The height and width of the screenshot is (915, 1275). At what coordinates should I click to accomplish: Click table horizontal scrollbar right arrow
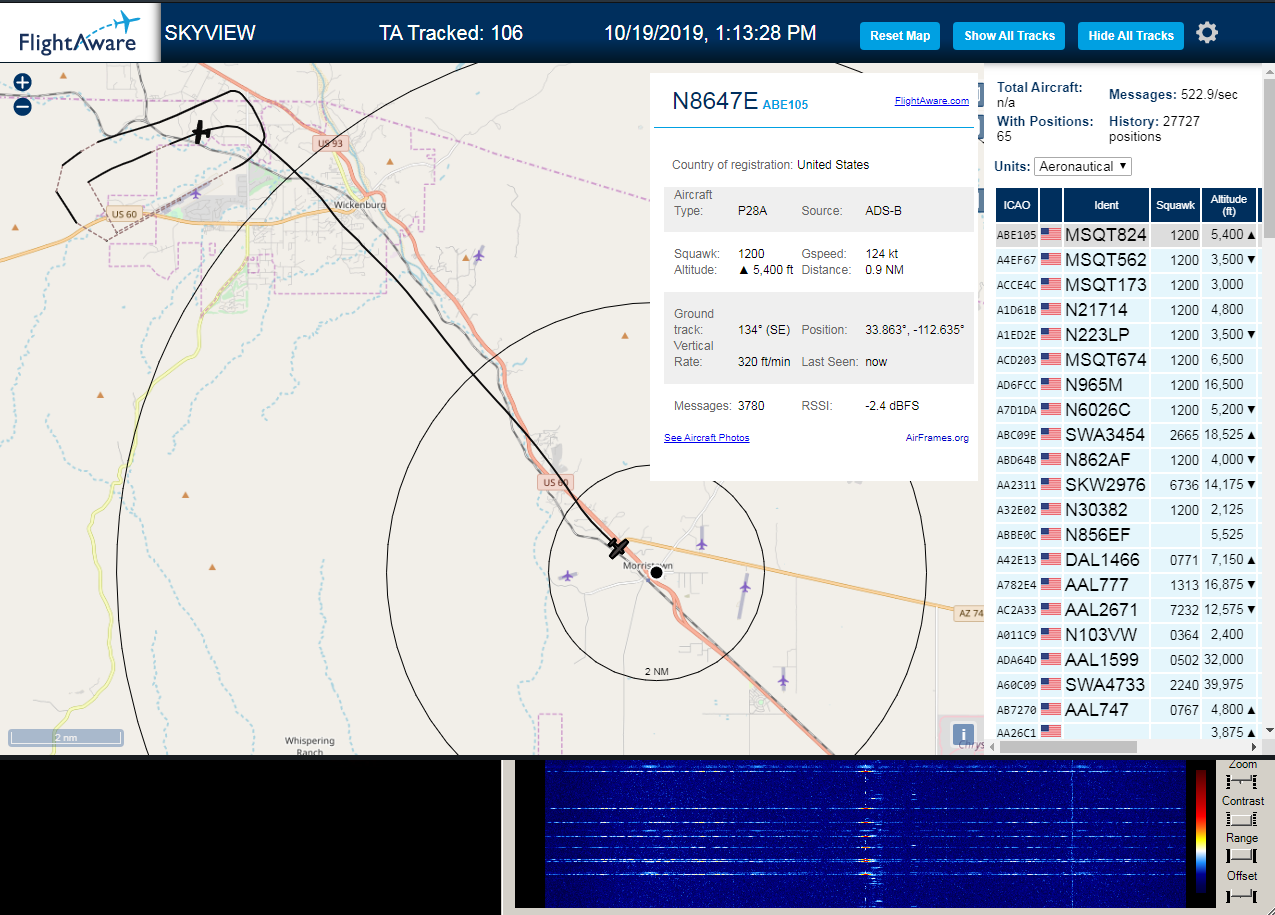click(1254, 747)
